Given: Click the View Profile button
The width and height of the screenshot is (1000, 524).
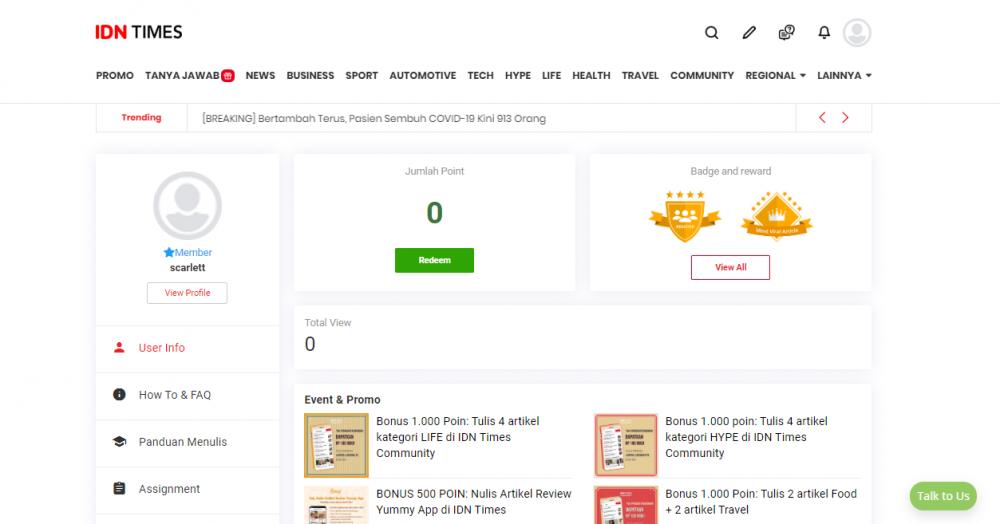Looking at the screenshot, I should (x=188, y=293).
